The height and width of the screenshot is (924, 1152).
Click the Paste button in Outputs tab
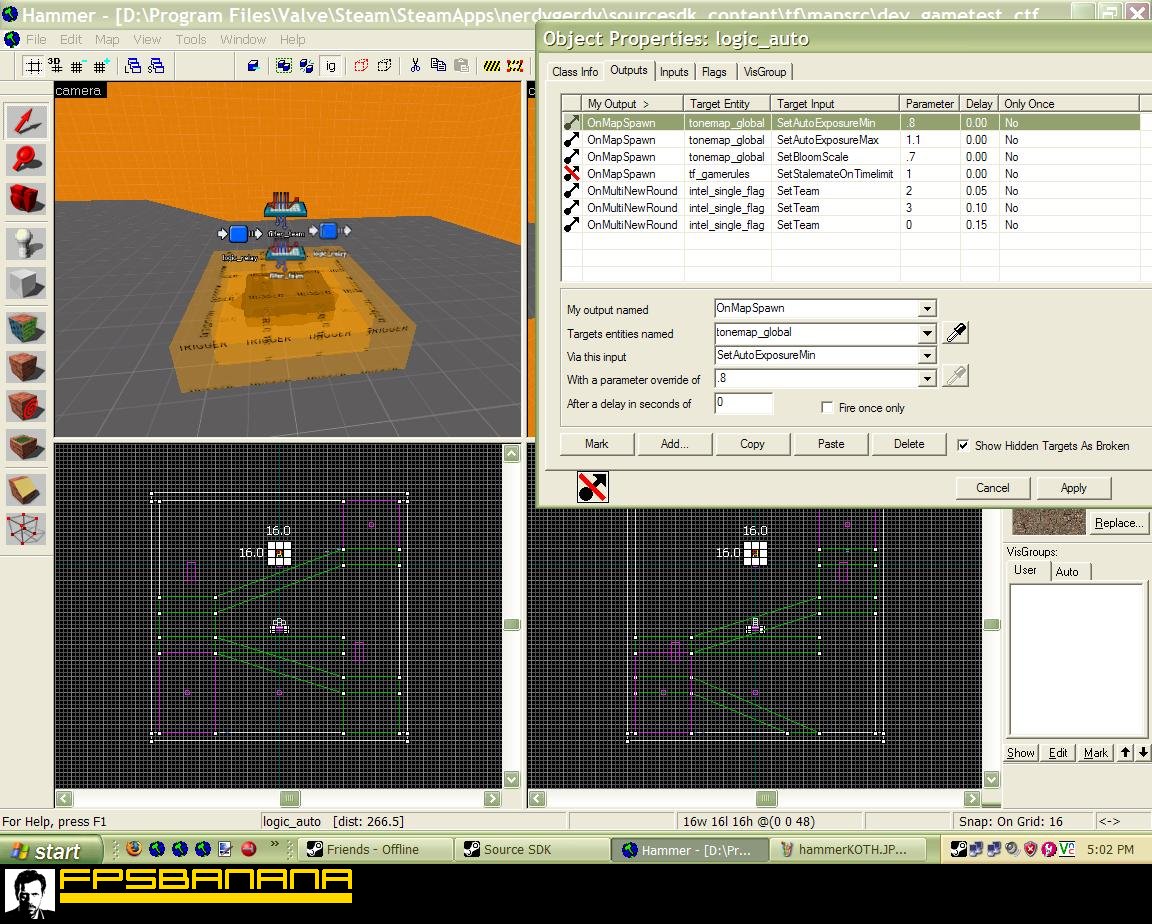(x=831, y=444)
